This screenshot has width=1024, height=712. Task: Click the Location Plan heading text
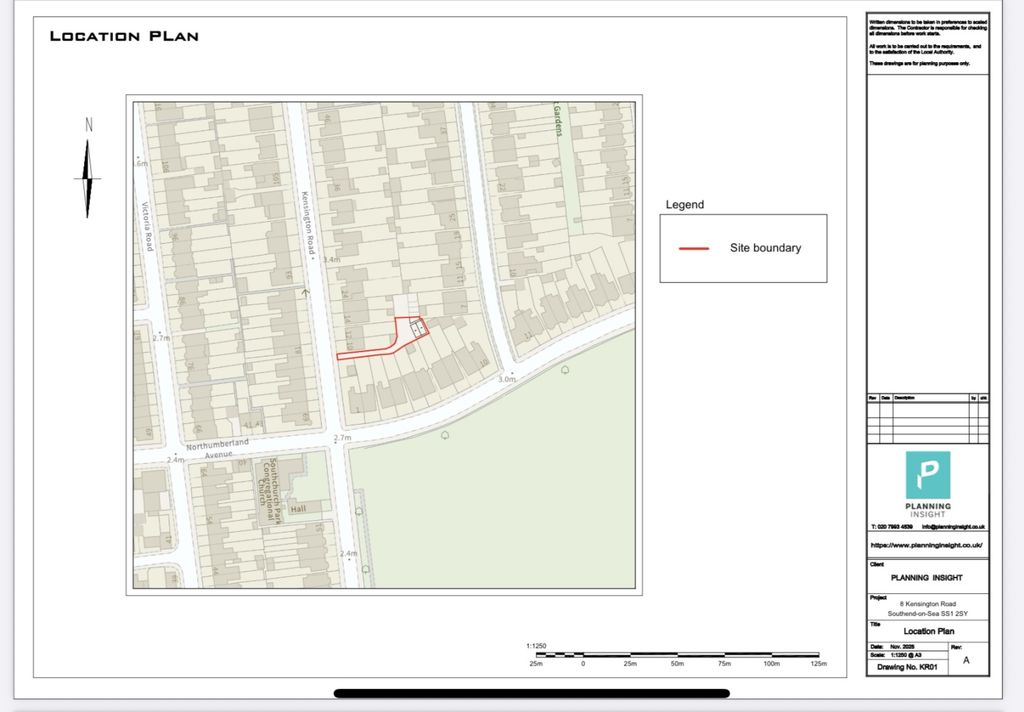[x=124, y=36]
